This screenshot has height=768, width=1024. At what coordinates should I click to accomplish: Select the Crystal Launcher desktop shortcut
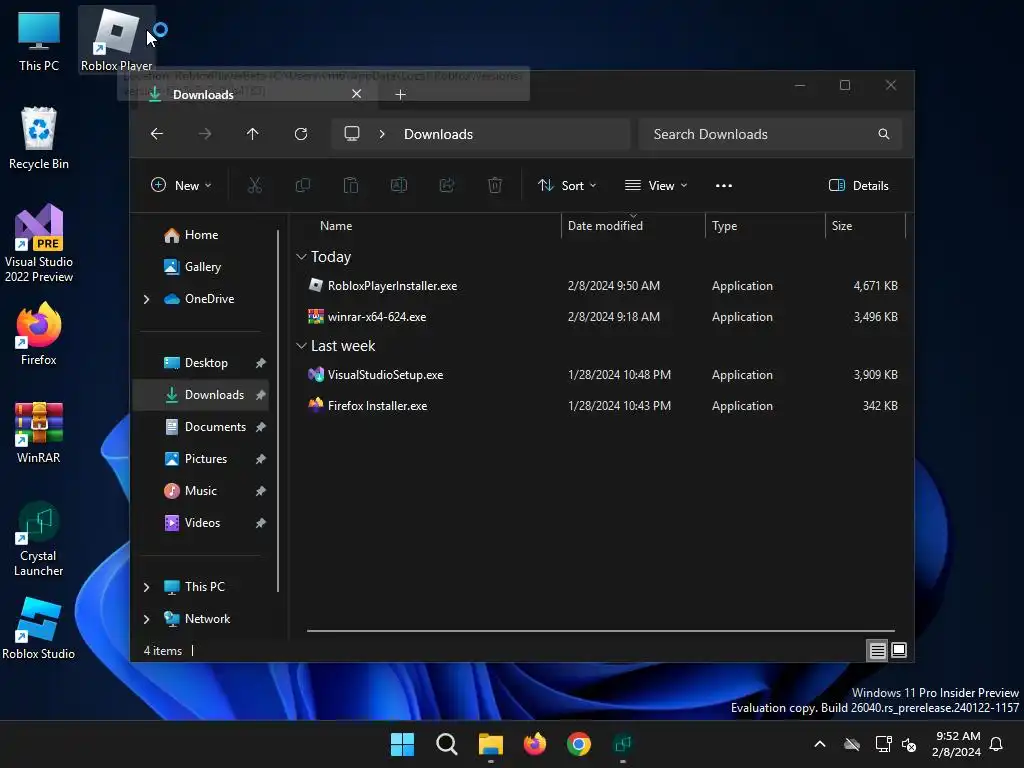39,538
